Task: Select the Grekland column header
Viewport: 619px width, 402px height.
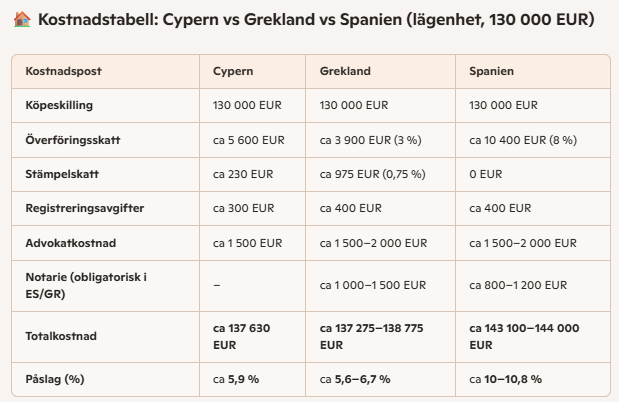Action: click(x=345, y=72)
